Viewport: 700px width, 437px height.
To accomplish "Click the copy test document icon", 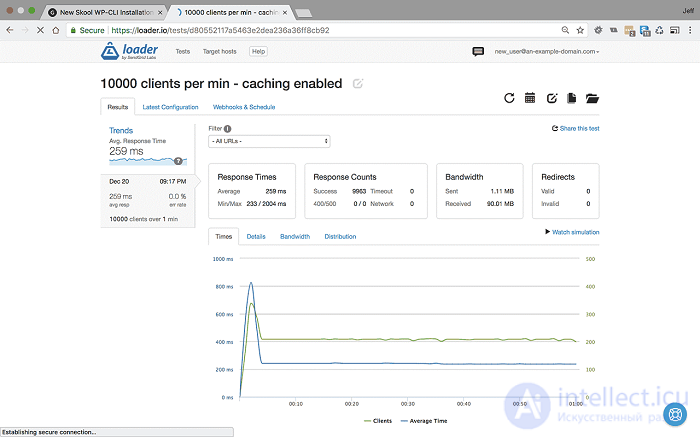I will 571,98.
